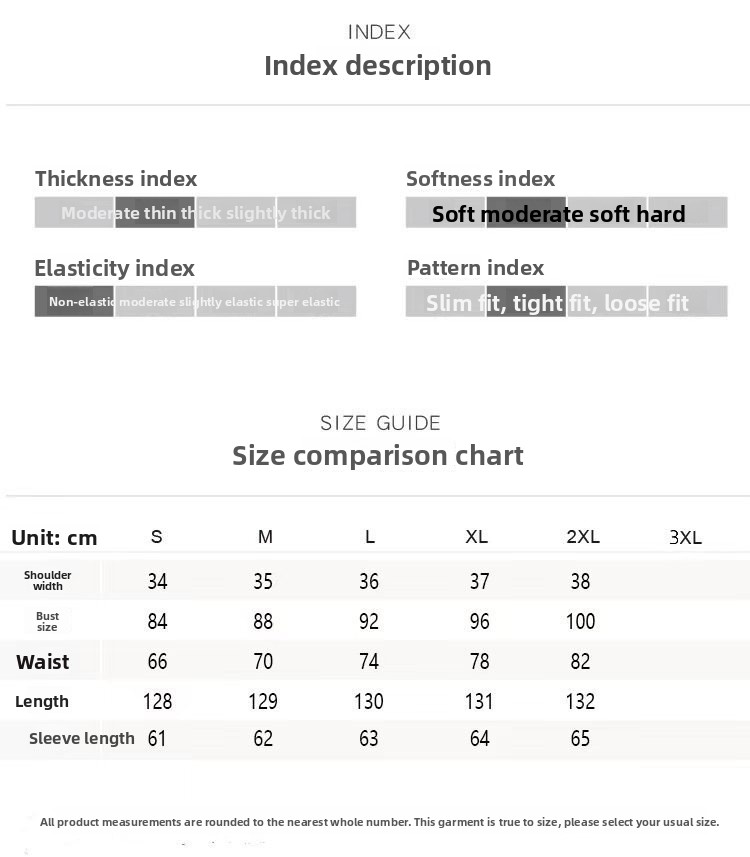
Task: Click the highlighted segment of Softness index bar
Action: click(526, 212)
